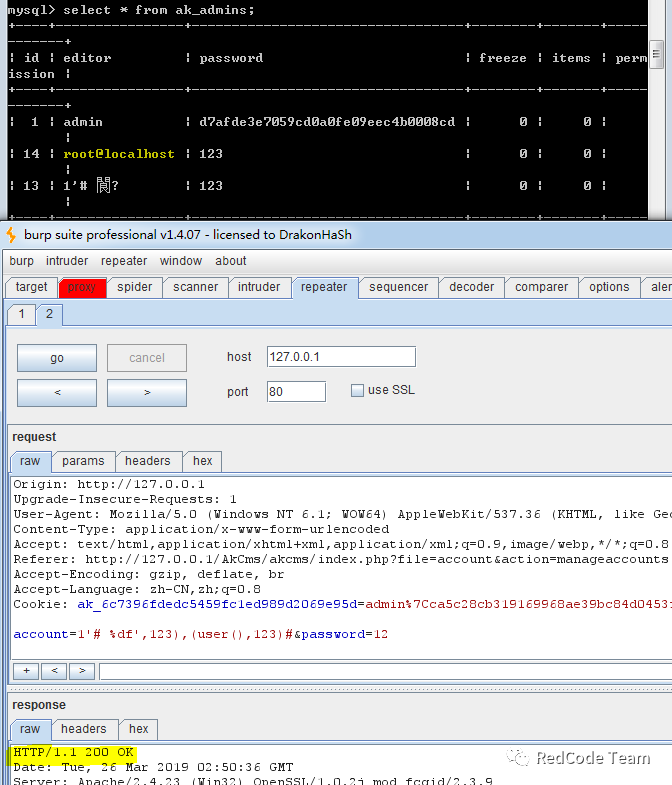Image resolution: width=672 pixels, height=785 pixels.
Task: Select the response raw tab
Action: [30, 729]
